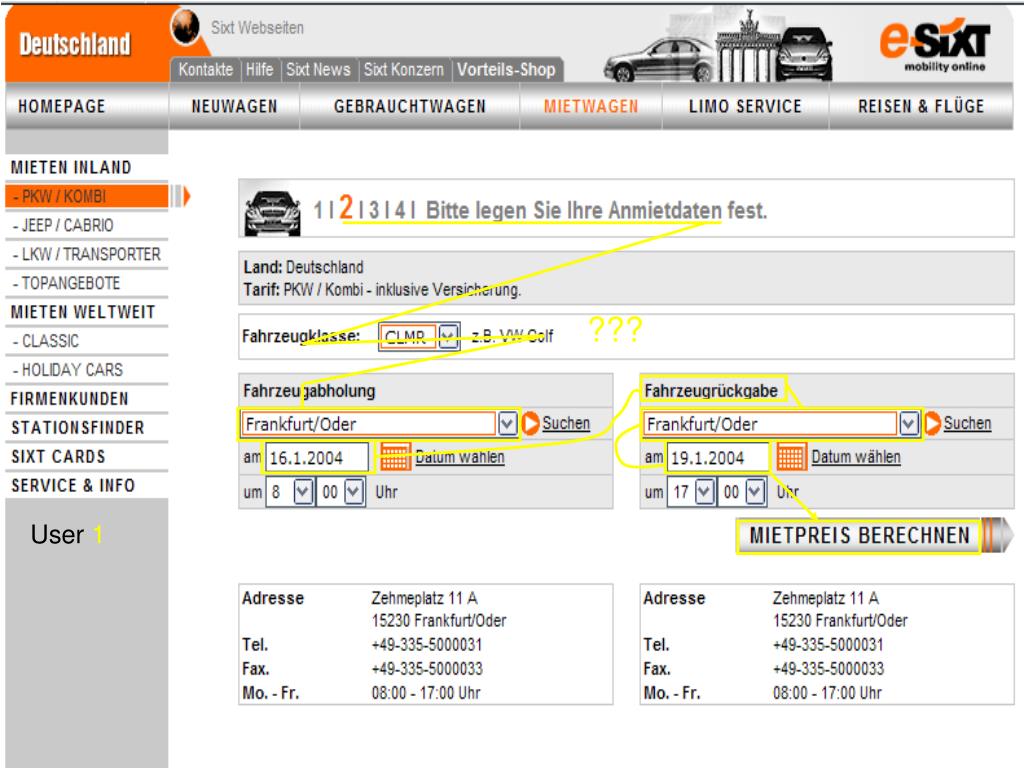Click the globe icon beside Sixt Webseiten
This screenshot has width=1024, height=768.
tap(185, 27)
